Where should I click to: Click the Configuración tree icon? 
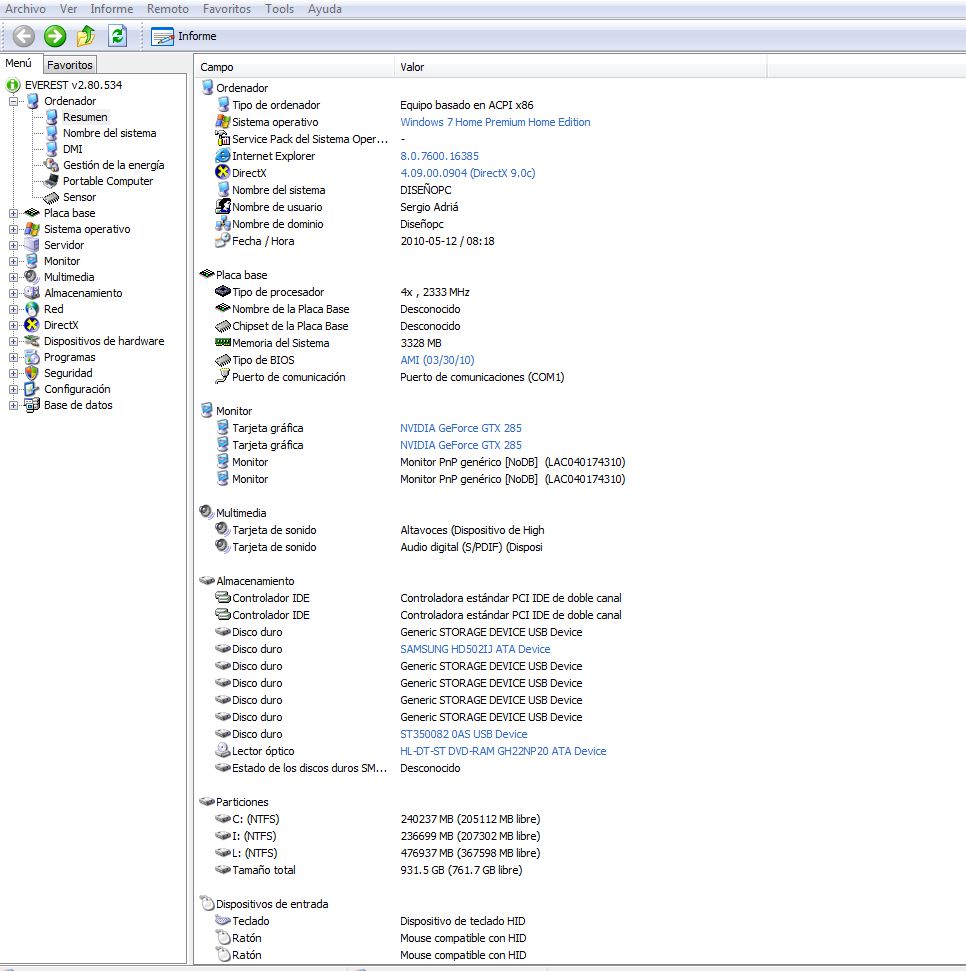(x=32, y=390)
